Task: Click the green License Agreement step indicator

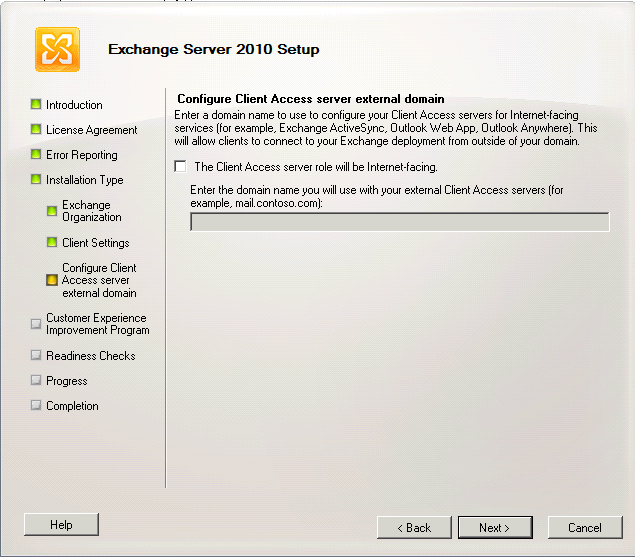Action: click(36, 130)
